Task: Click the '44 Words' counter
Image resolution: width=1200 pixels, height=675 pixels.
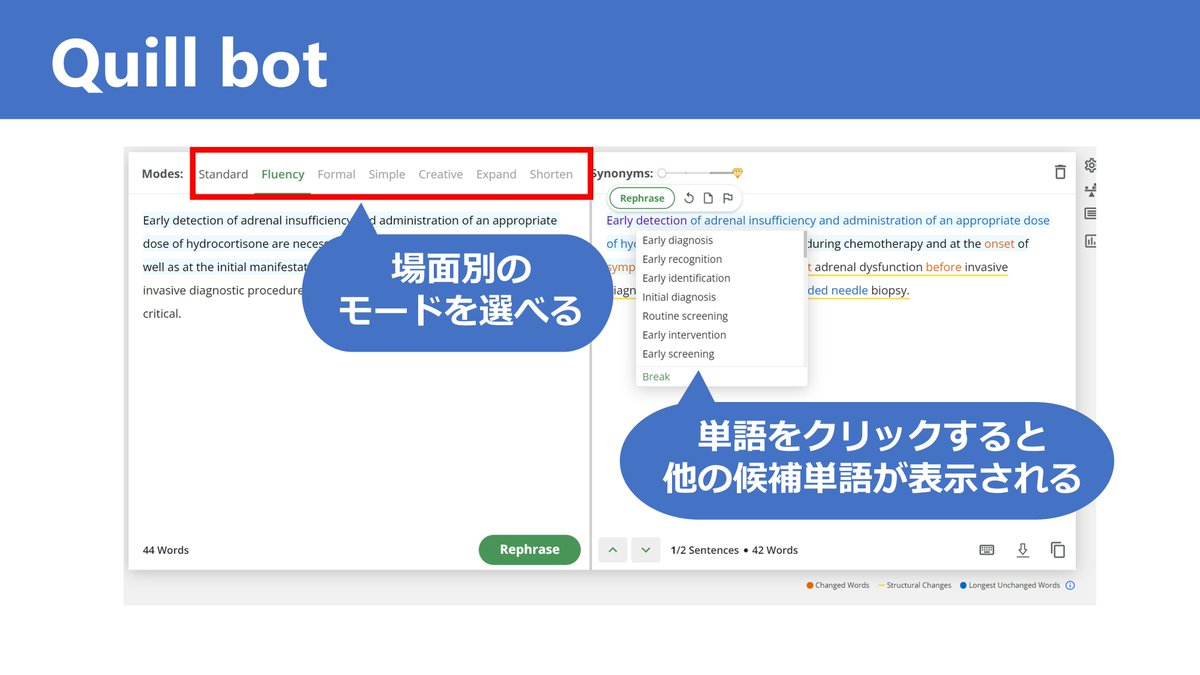Action: (166, 550)
